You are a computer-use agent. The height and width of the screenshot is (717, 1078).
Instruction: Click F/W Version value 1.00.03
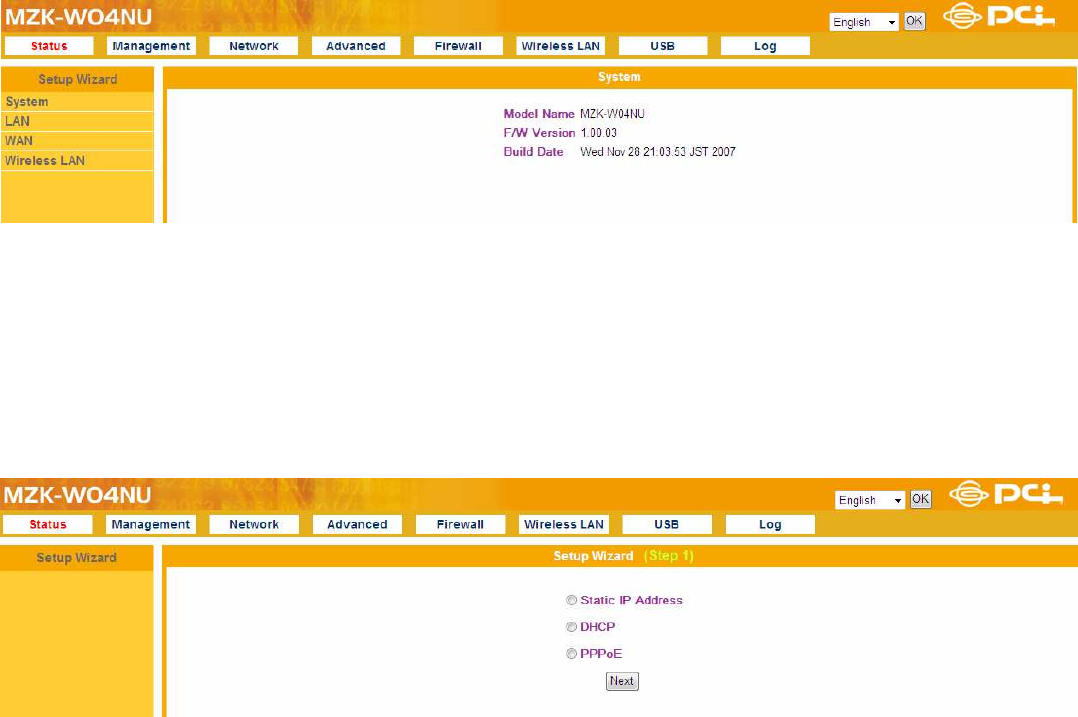599,133
